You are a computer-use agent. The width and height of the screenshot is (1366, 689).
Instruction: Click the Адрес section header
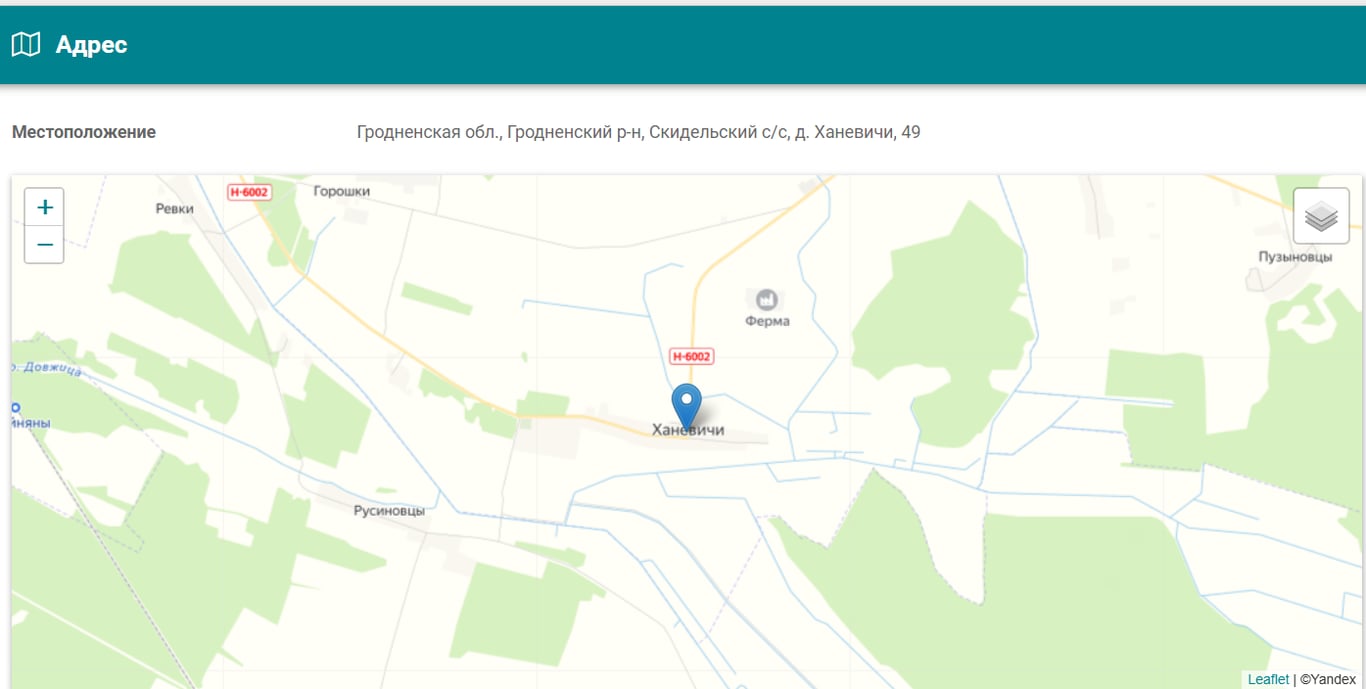pyautogui.click(x=91, y=45)
